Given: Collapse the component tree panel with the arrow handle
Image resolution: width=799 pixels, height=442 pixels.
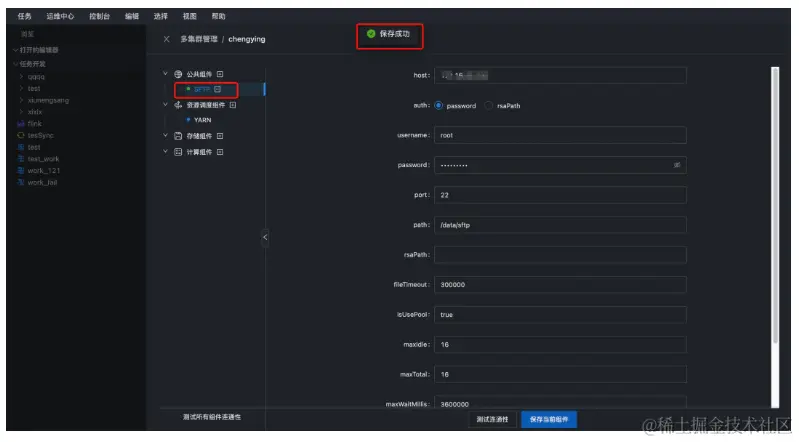Looking at the screenshot, I should click(x=265, y=237).
